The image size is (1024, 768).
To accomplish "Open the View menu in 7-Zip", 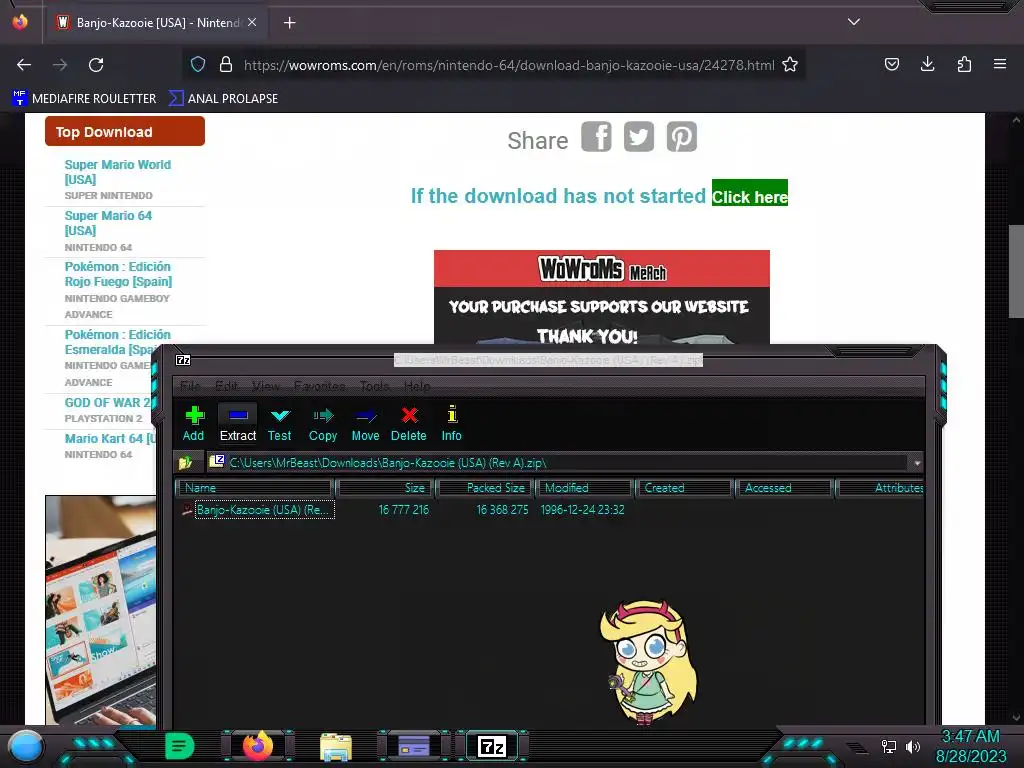I will 266,386.
